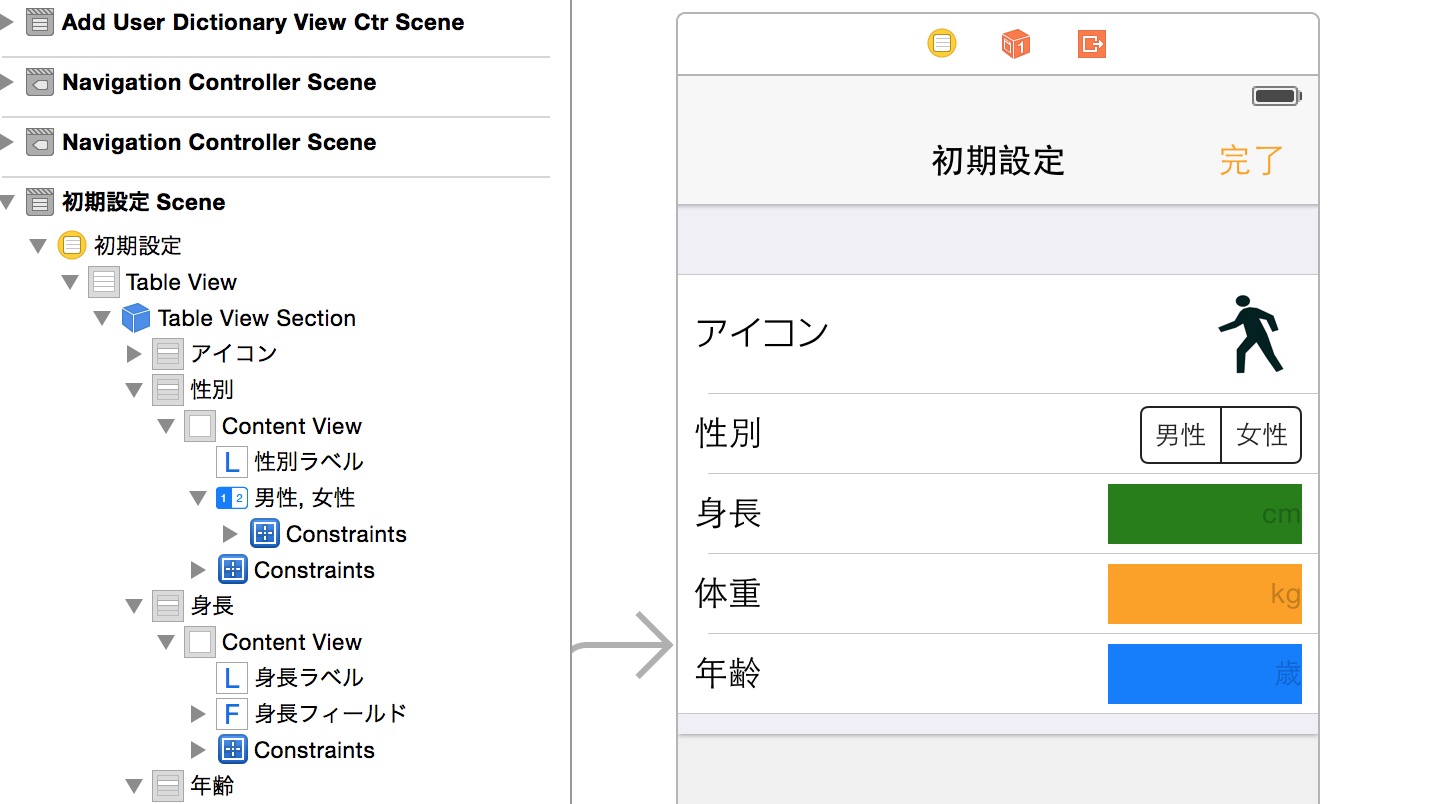The width and height of the screenshot is (1456, 804).
Task: Click the Content View icon under 身長
Action: [200, 642]
